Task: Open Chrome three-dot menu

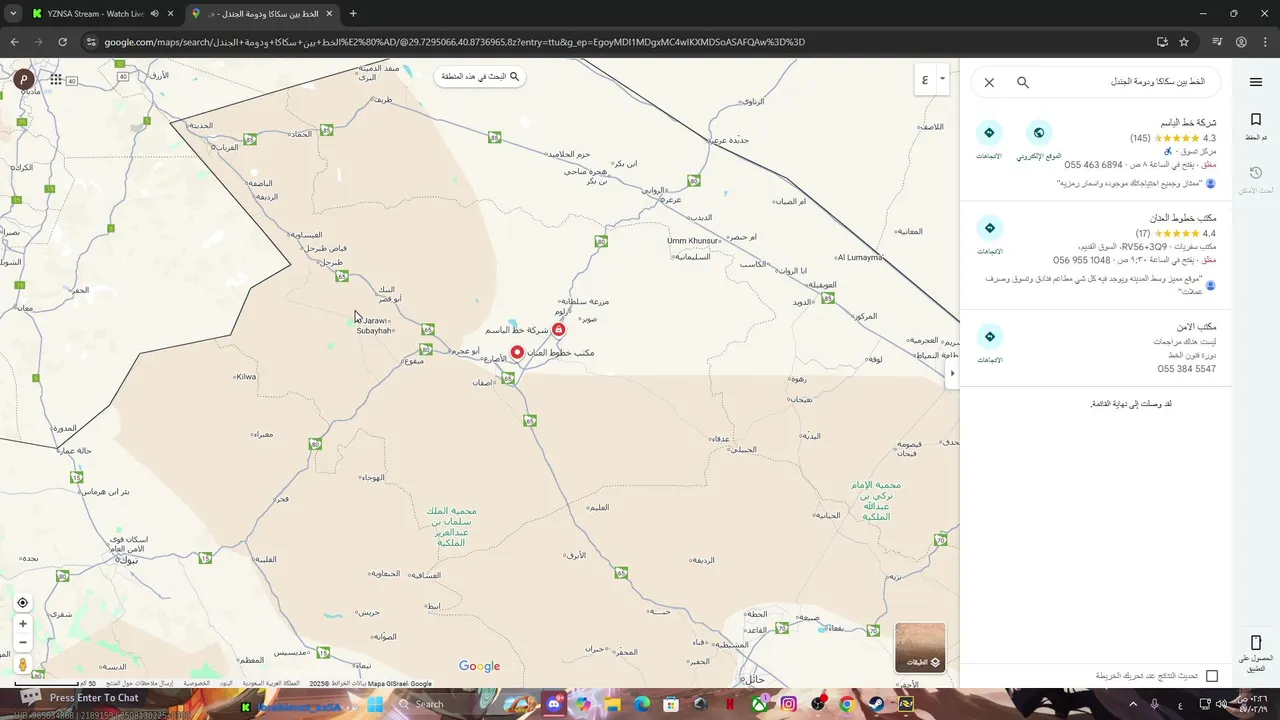Action: point(1265,42)
